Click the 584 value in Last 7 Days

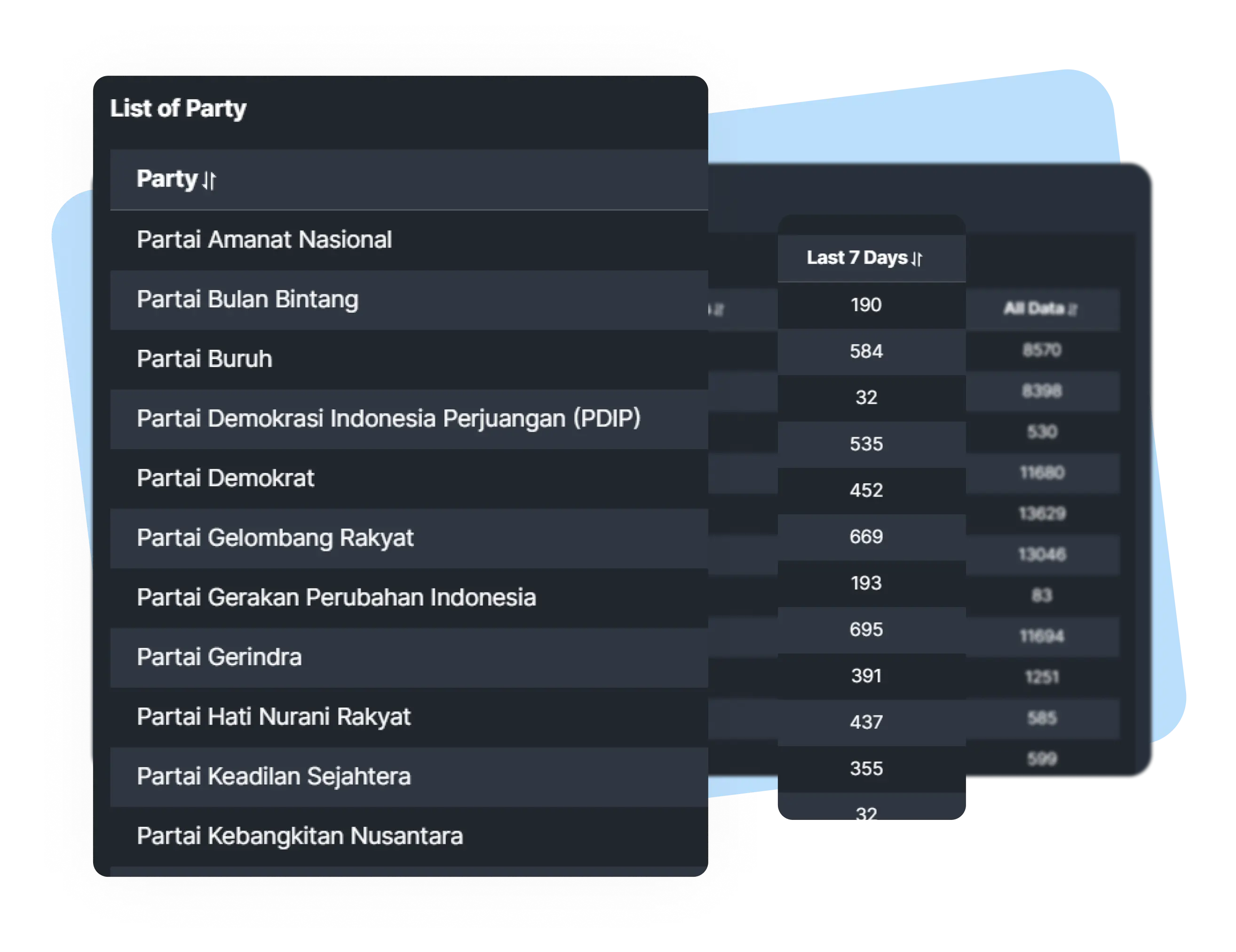(x=866, y=351)
